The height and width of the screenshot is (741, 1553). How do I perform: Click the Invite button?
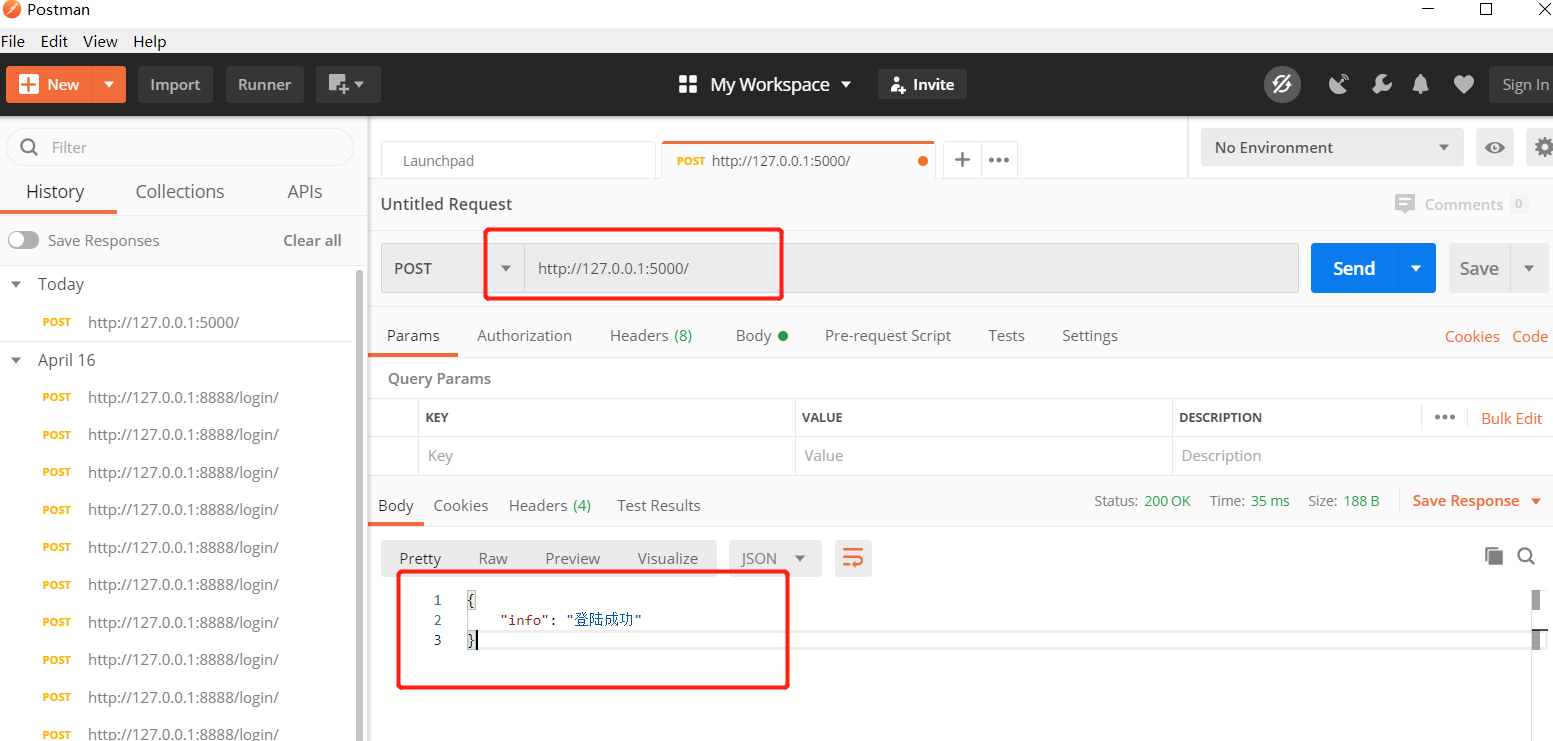tap(922, 85)
